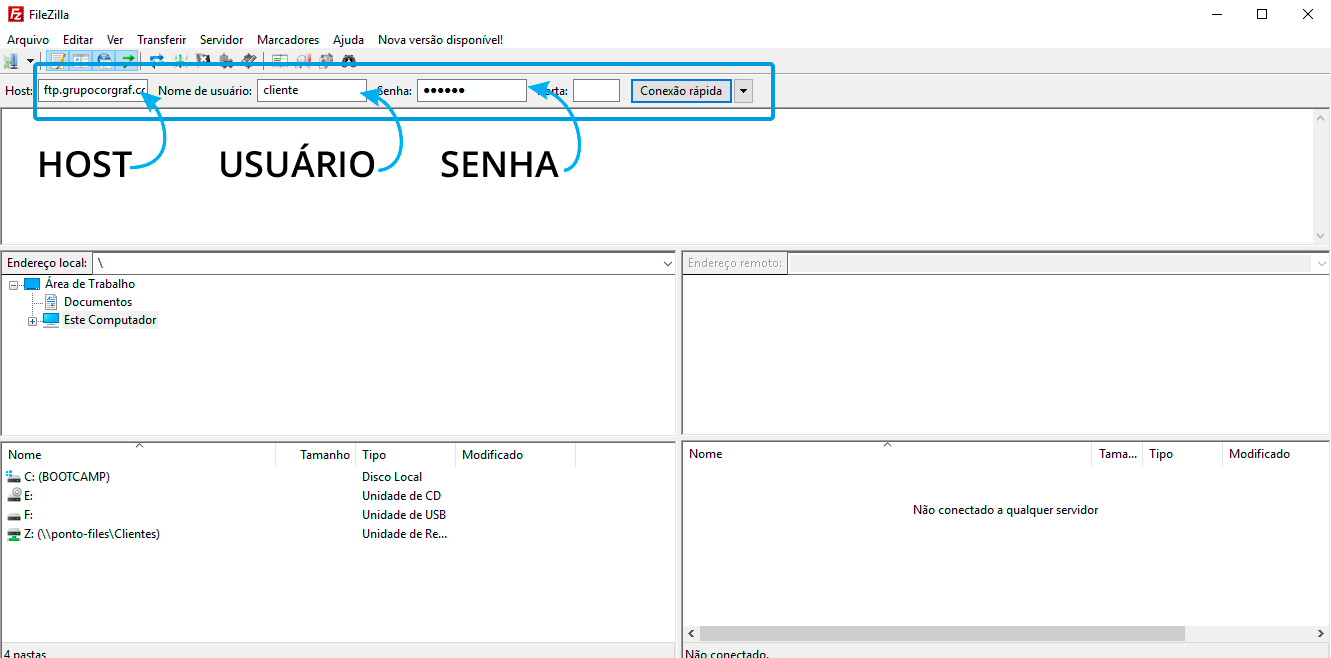The height and width of the screenshot is (658, 1331).
Task: Click the reconnect to last server icon
Action: tap(249, 60)
